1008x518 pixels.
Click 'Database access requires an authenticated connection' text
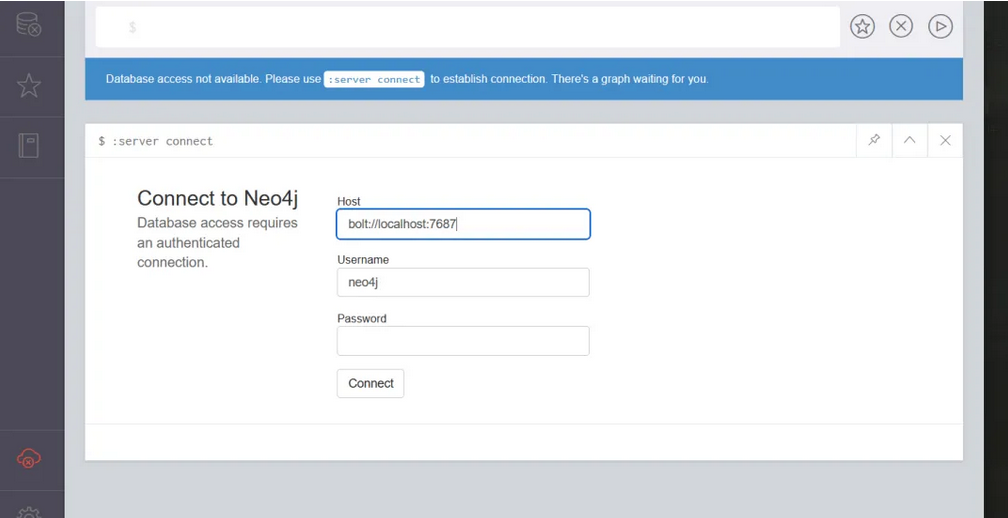pos(217,243)
